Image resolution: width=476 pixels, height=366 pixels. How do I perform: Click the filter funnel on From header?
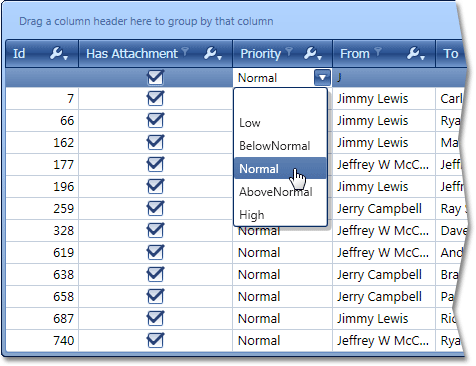click(x=377, y=52)
